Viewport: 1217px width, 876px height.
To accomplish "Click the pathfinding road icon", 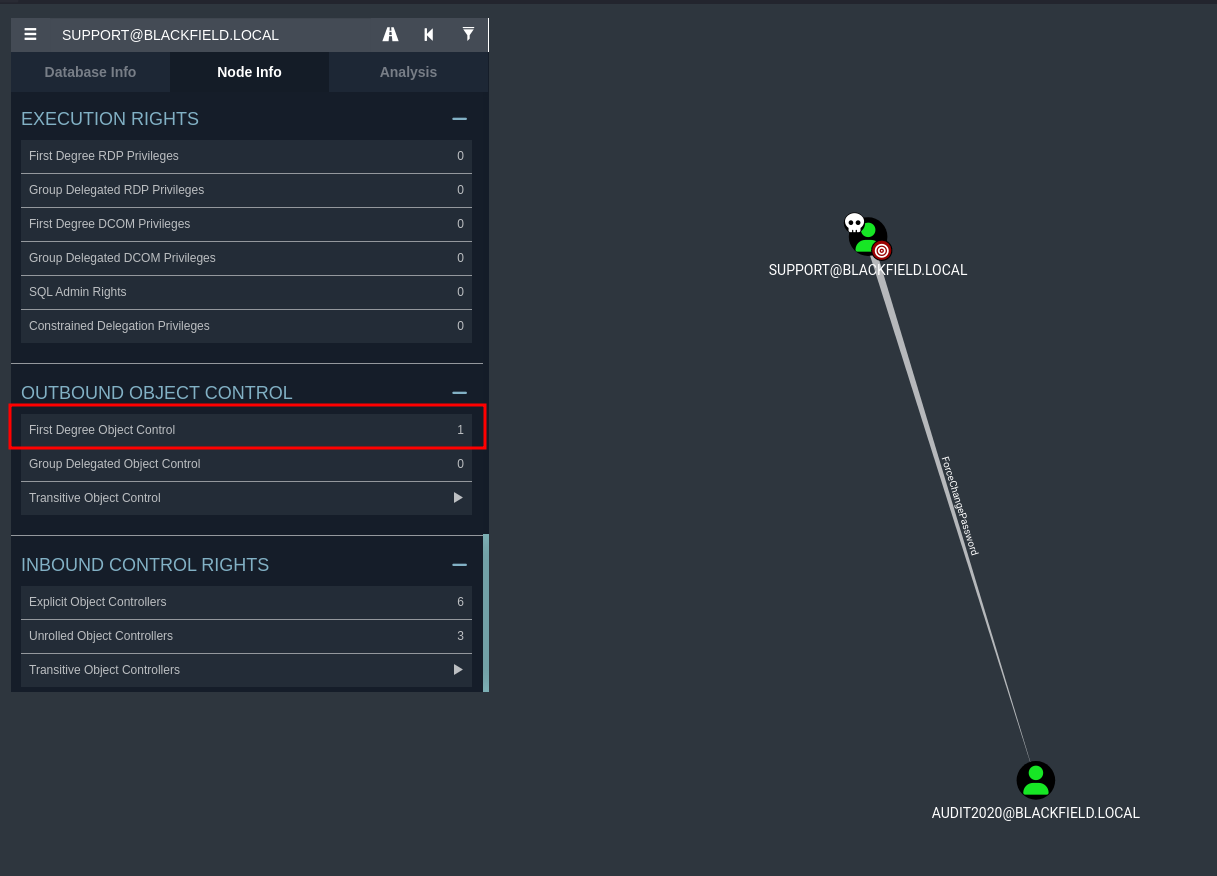I will [x=390, y=35].
